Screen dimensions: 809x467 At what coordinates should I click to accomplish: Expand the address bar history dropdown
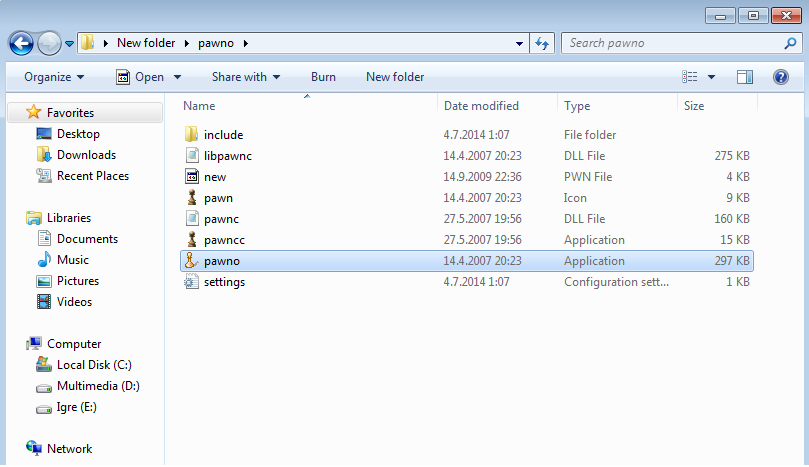pyautogui.click(x=519, y=43)
